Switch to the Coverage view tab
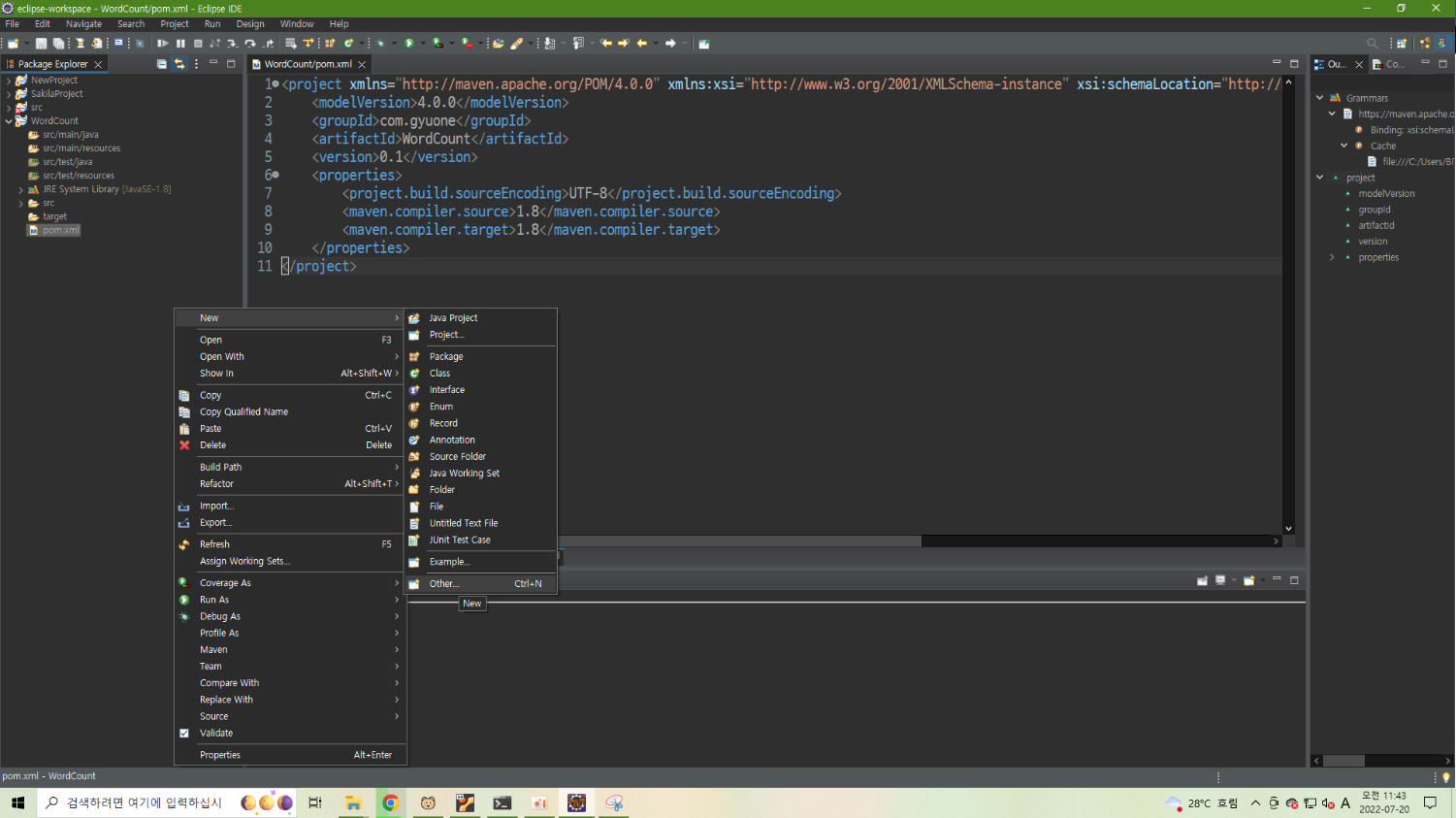The width and height of the screenshot is (1456, 818). click(x=1388, y=64)
